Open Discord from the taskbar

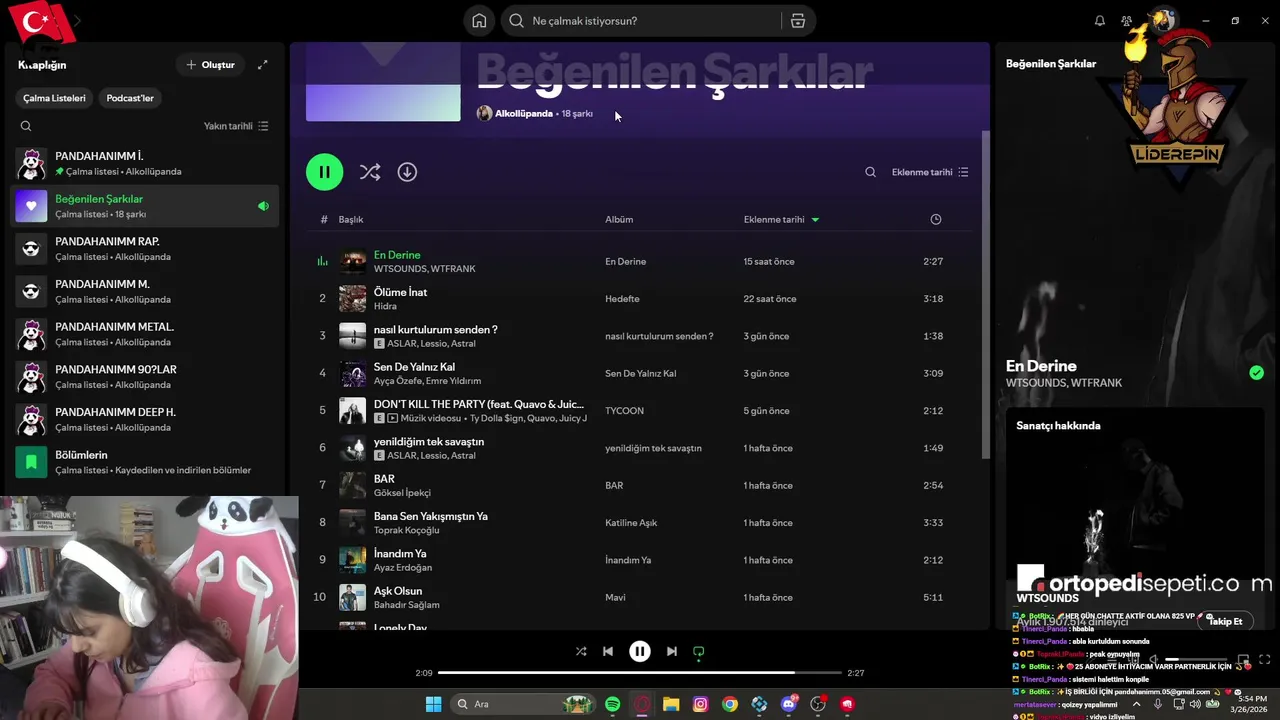(x=789, y=704)
